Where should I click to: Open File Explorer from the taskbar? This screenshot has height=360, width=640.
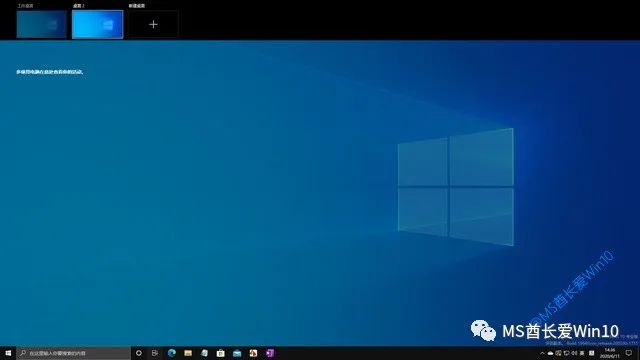pos(188,353)
